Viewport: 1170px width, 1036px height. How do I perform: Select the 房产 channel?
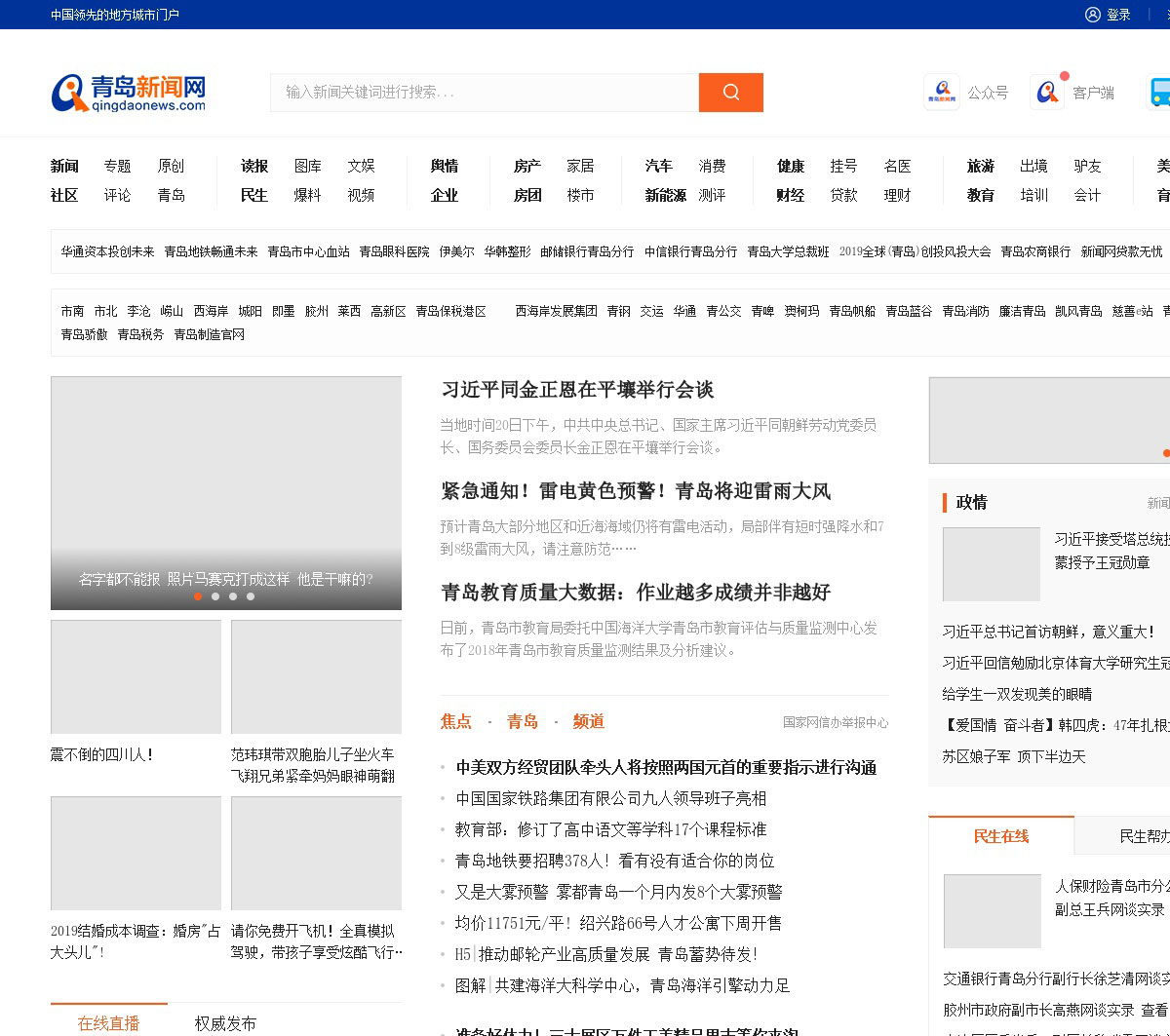point(527,166)
